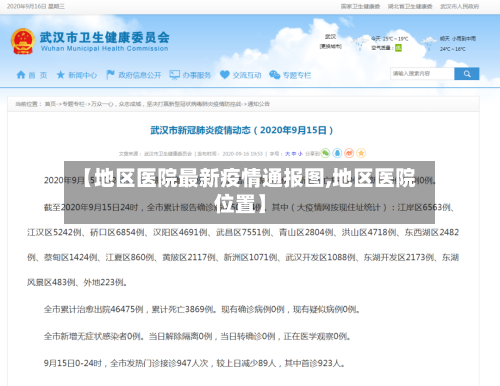
Task: Click the home house icon
Action: [21, 75]
